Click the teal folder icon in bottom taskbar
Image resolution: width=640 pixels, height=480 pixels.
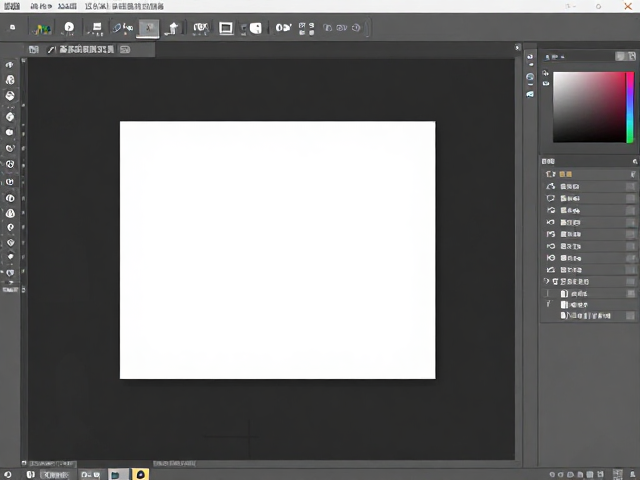click(x=116, y=475)
